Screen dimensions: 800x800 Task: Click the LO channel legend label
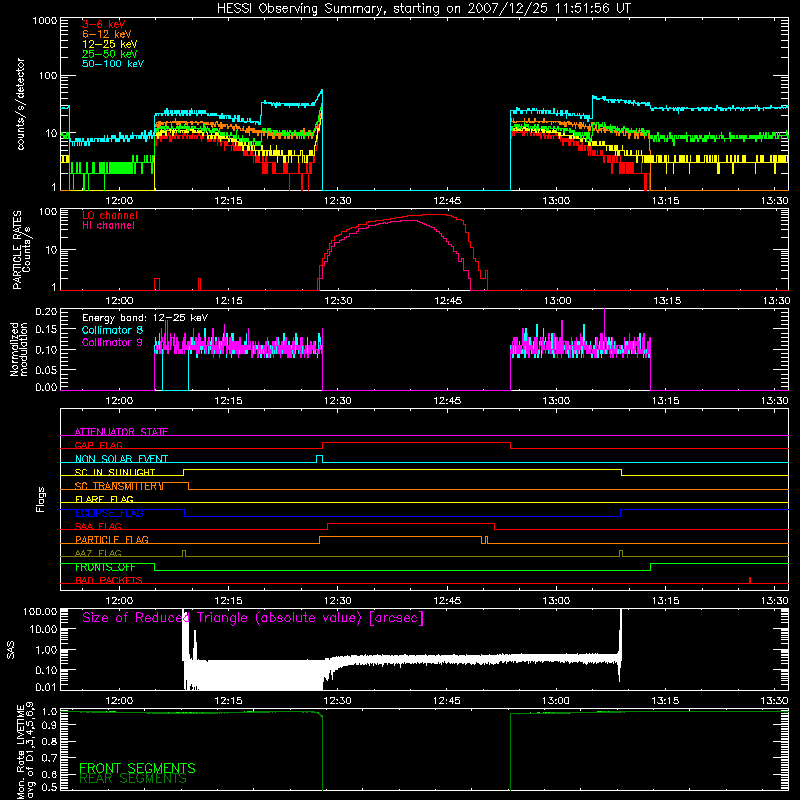[x=110, y=215]
